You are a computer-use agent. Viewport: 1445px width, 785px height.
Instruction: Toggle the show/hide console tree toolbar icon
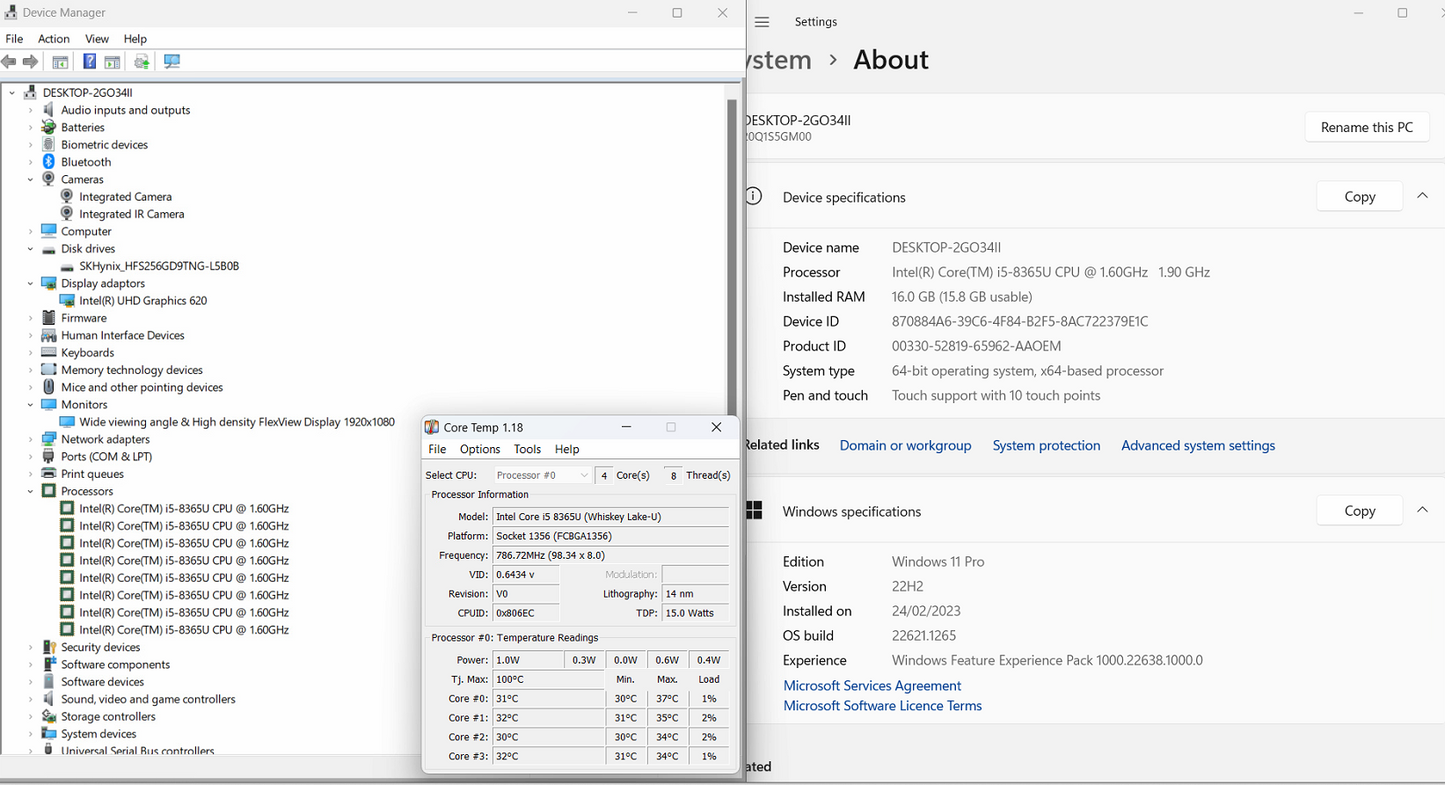[60, 62]
